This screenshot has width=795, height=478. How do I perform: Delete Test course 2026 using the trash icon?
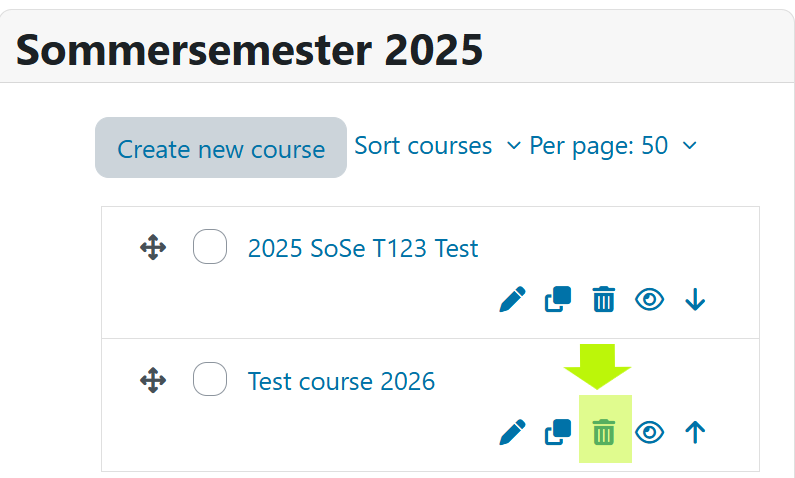[604, 432]
